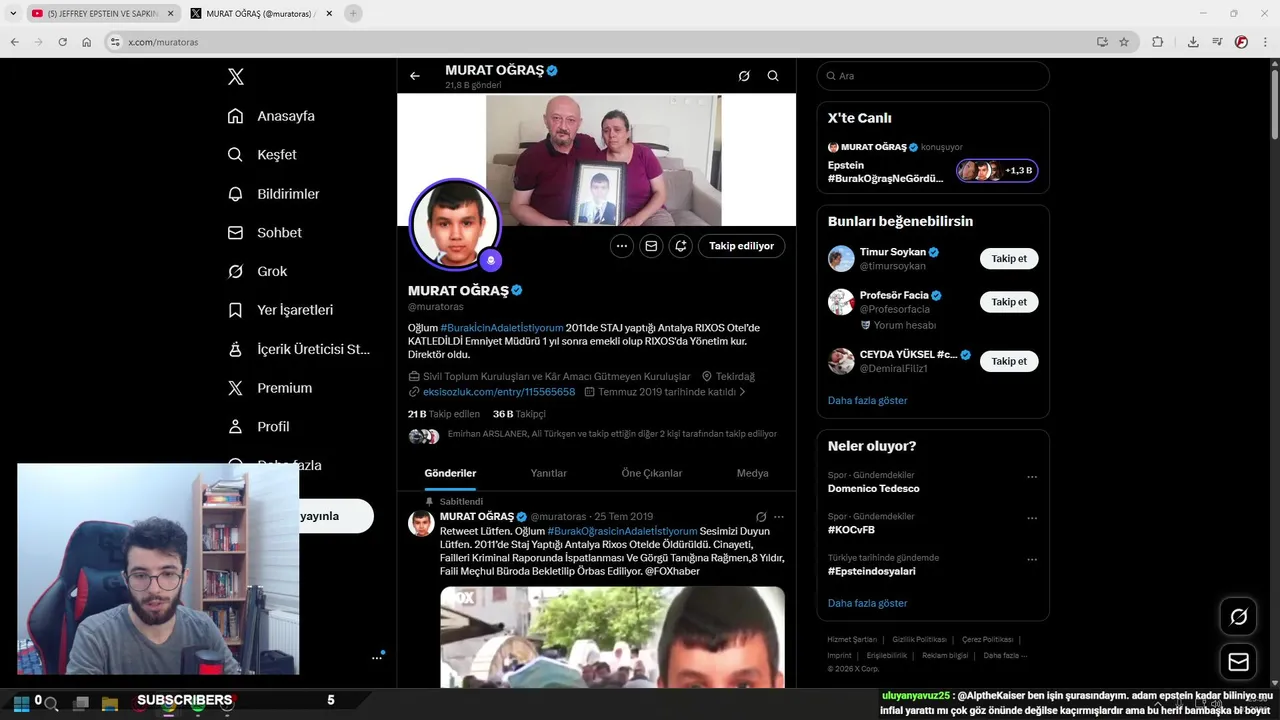Click #BurakİcinAdaletİstiyorum hashtag in bio

click(502, 328)
